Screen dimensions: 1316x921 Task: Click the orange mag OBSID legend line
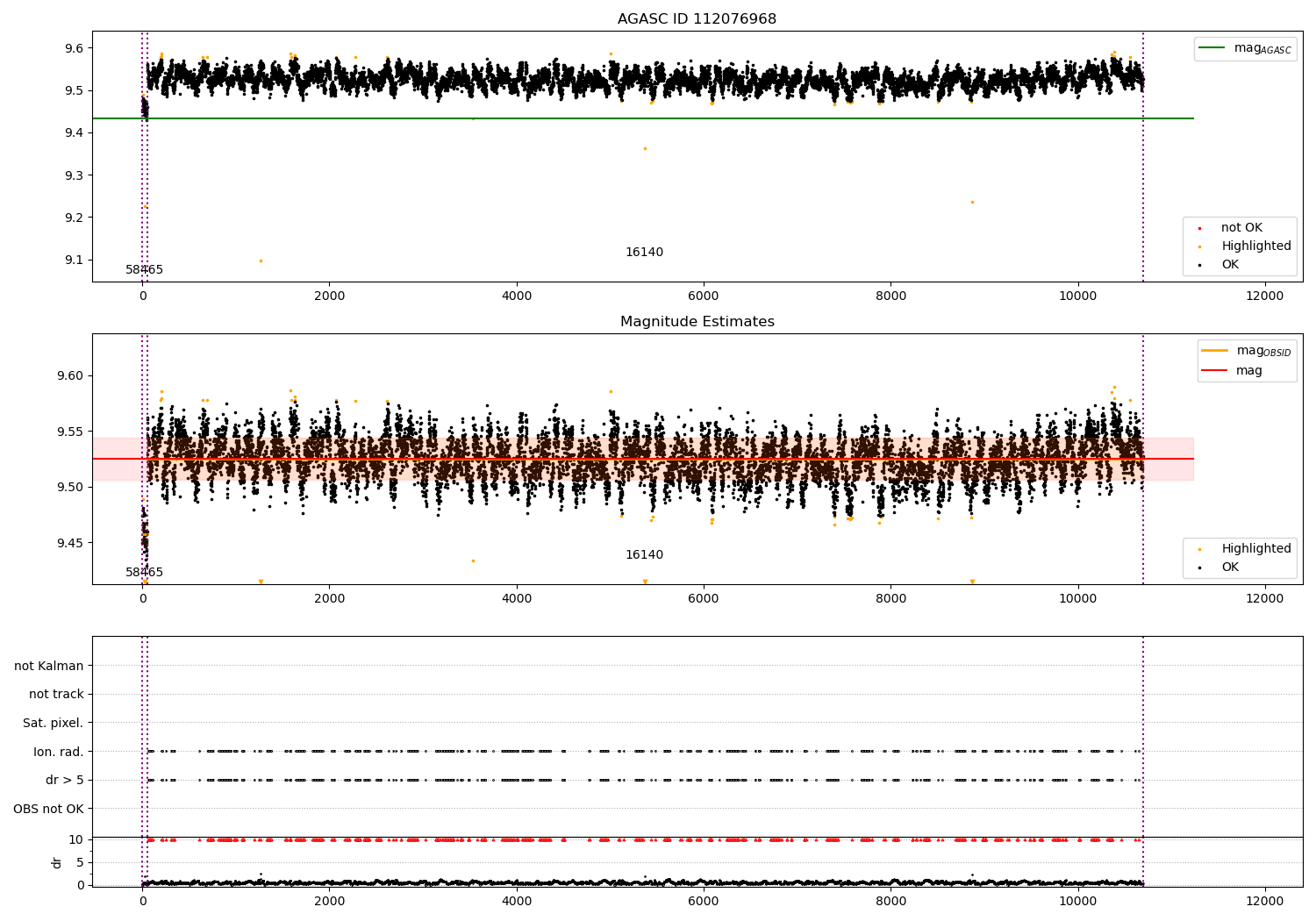point(1215,351)
